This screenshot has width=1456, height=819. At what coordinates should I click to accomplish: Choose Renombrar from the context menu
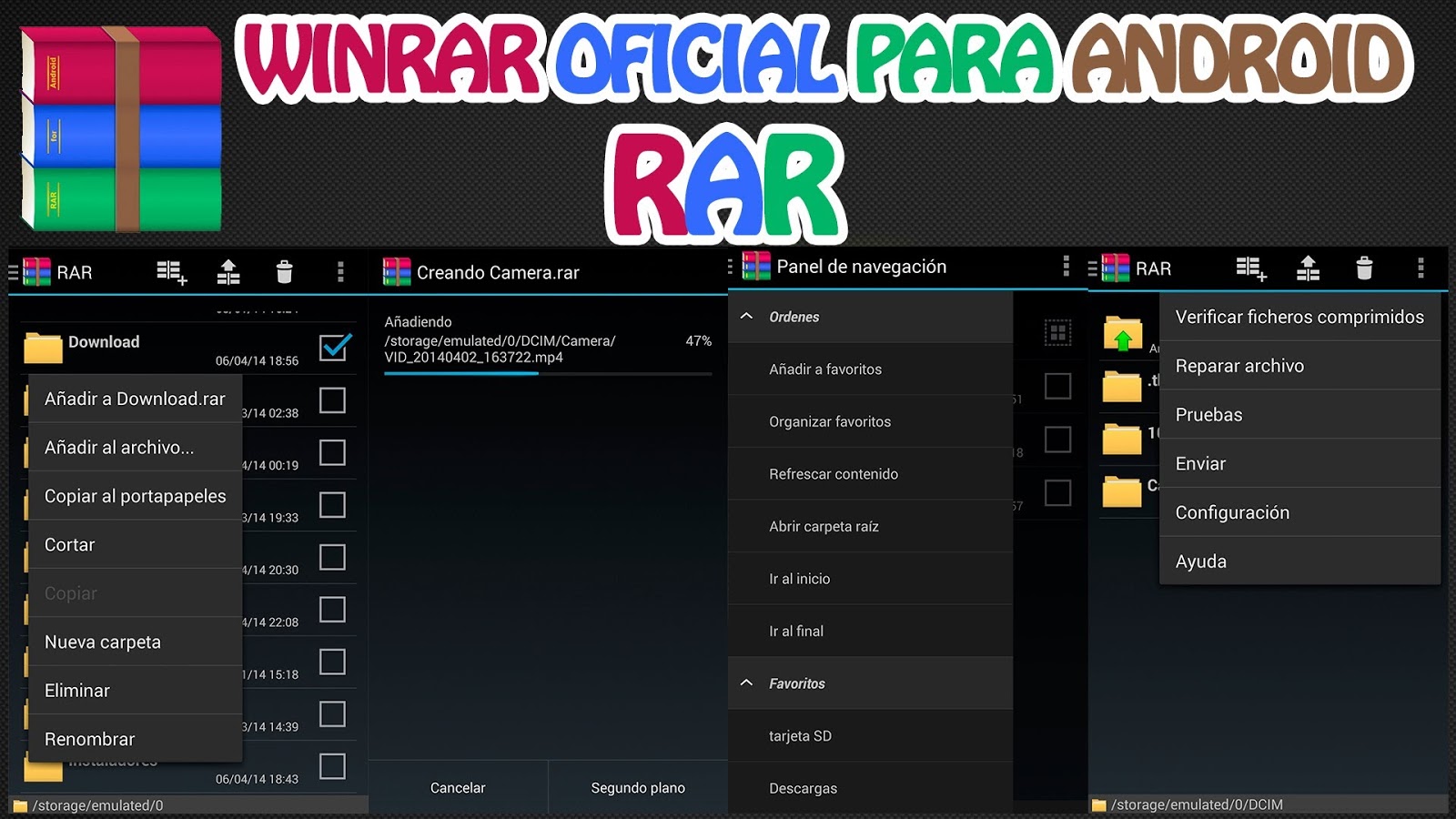click(x=136, y=739)
